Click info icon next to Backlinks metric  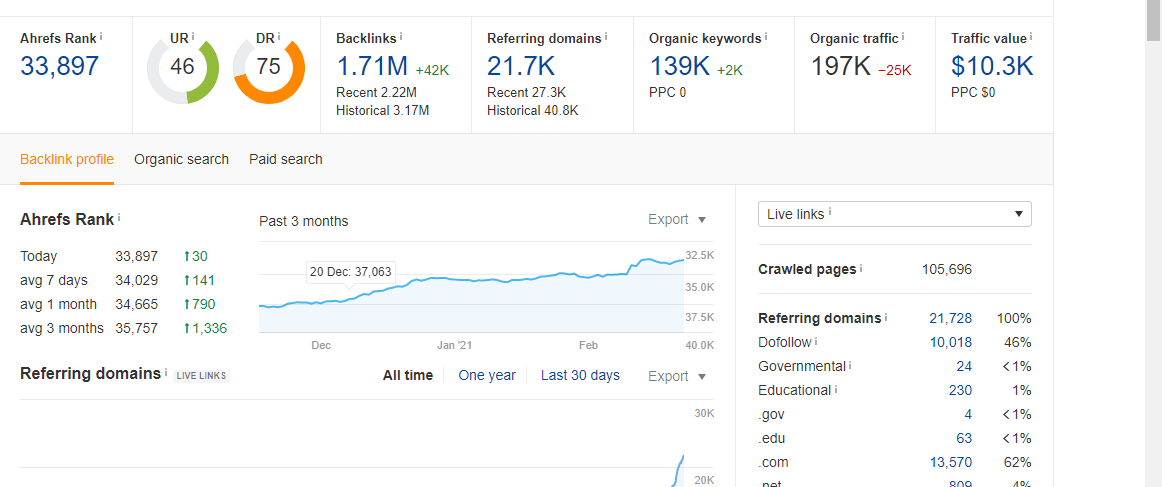[401, 37]
